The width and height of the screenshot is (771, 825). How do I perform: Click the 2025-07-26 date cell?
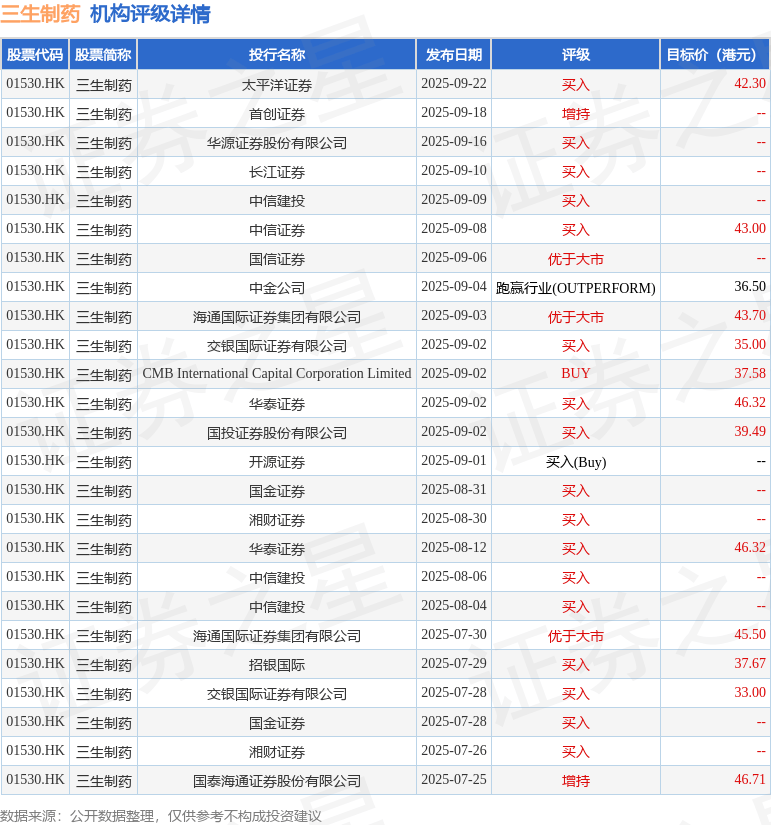coord(454,751)
